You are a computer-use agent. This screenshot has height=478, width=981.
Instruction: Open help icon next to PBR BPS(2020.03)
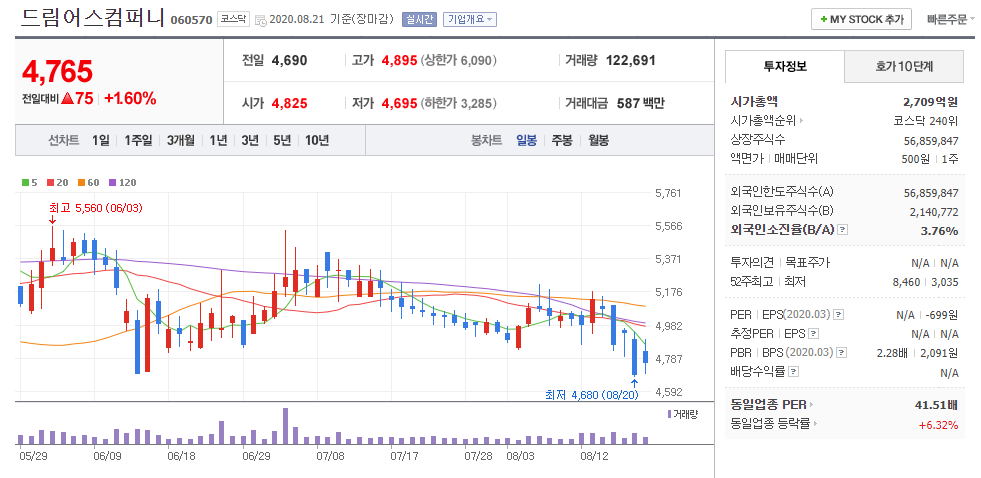(x=842, y=353)
